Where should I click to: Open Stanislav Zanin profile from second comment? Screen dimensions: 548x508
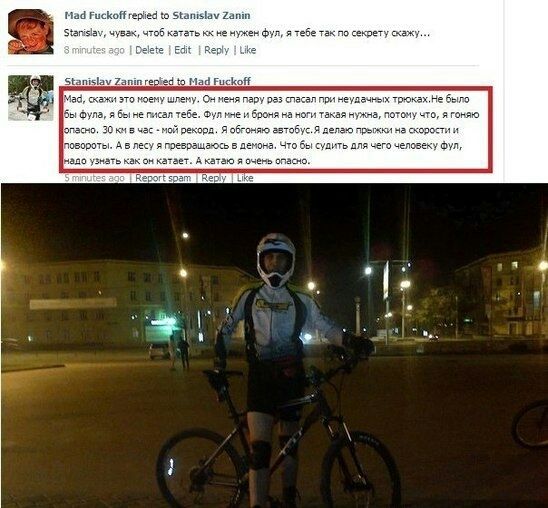(x=103, y=81)
